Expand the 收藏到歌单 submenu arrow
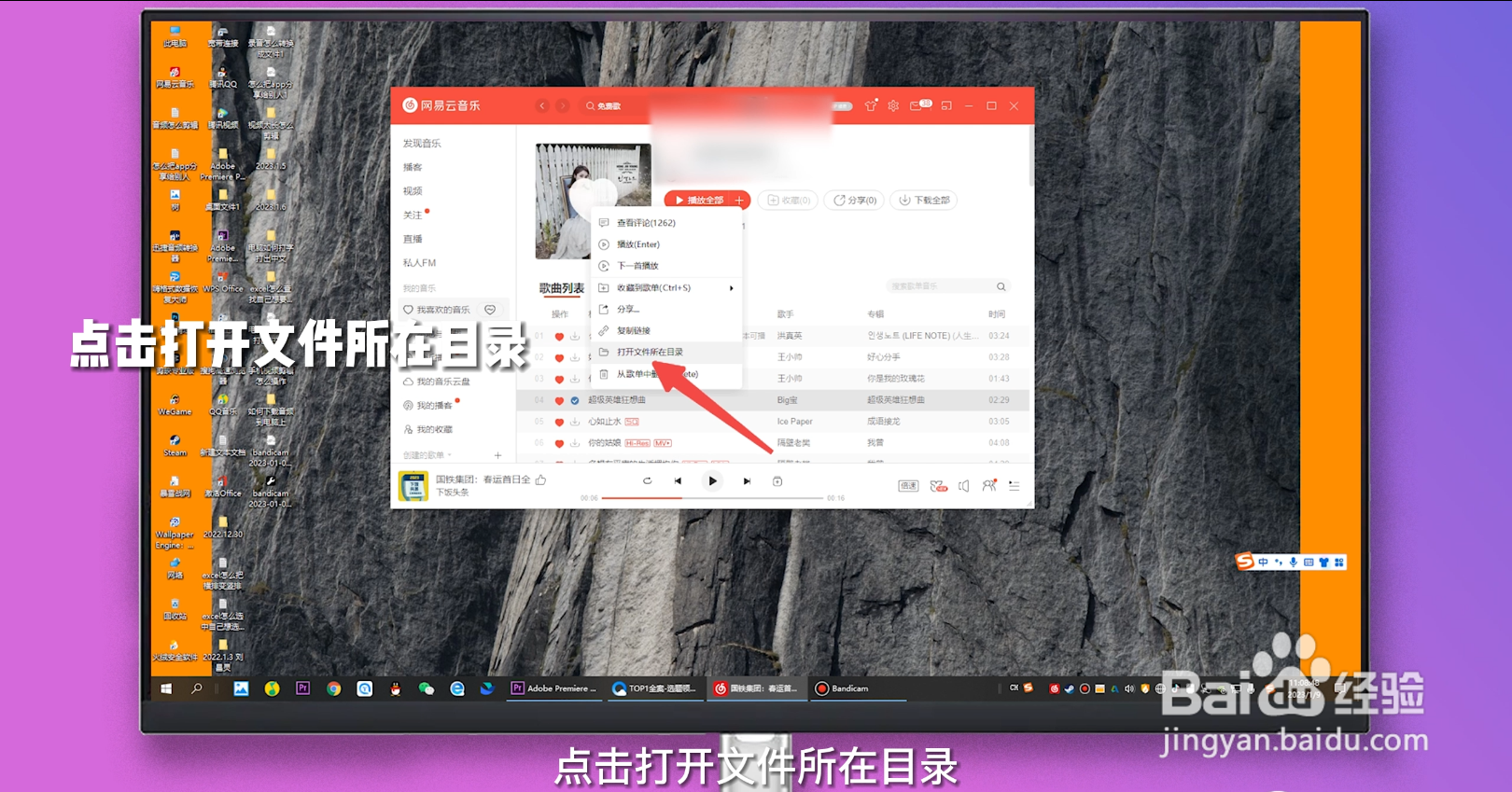 click(x=732, y=288)
